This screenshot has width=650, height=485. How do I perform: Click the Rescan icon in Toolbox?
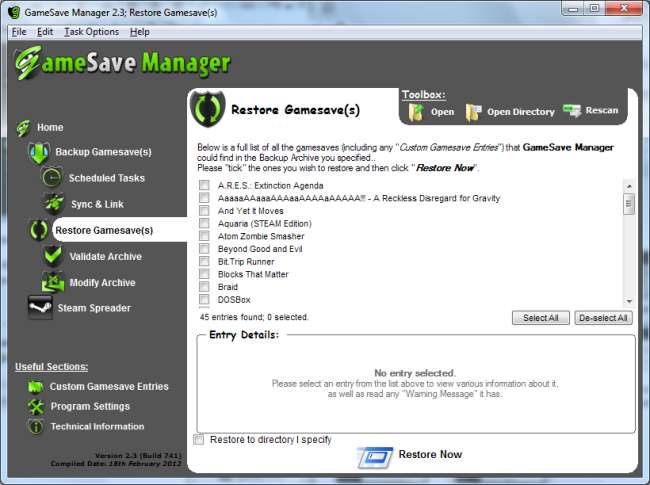pyautogui.click(x=572, y=111)
